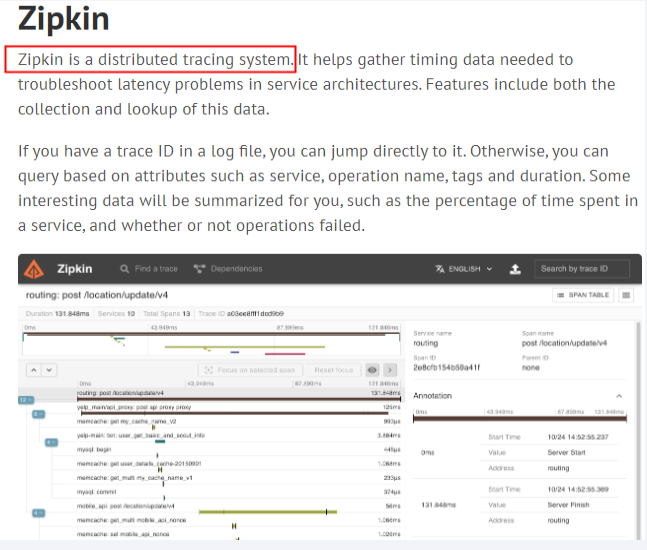This screenshot has width=647, height=550.
Task: Click the Services 10 label
Action: (x=116, y=314)
